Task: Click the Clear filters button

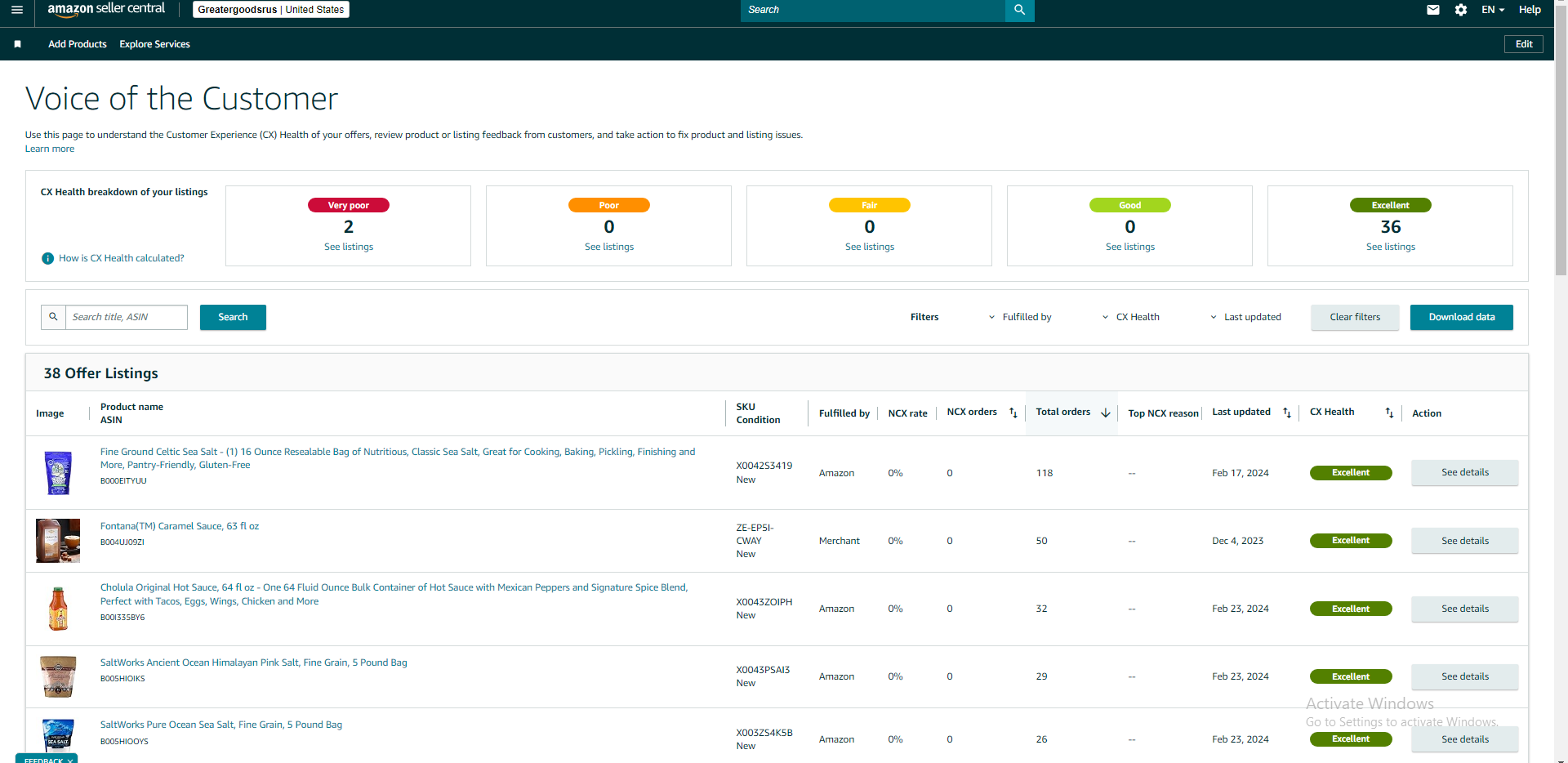Action: point(1355,317)
